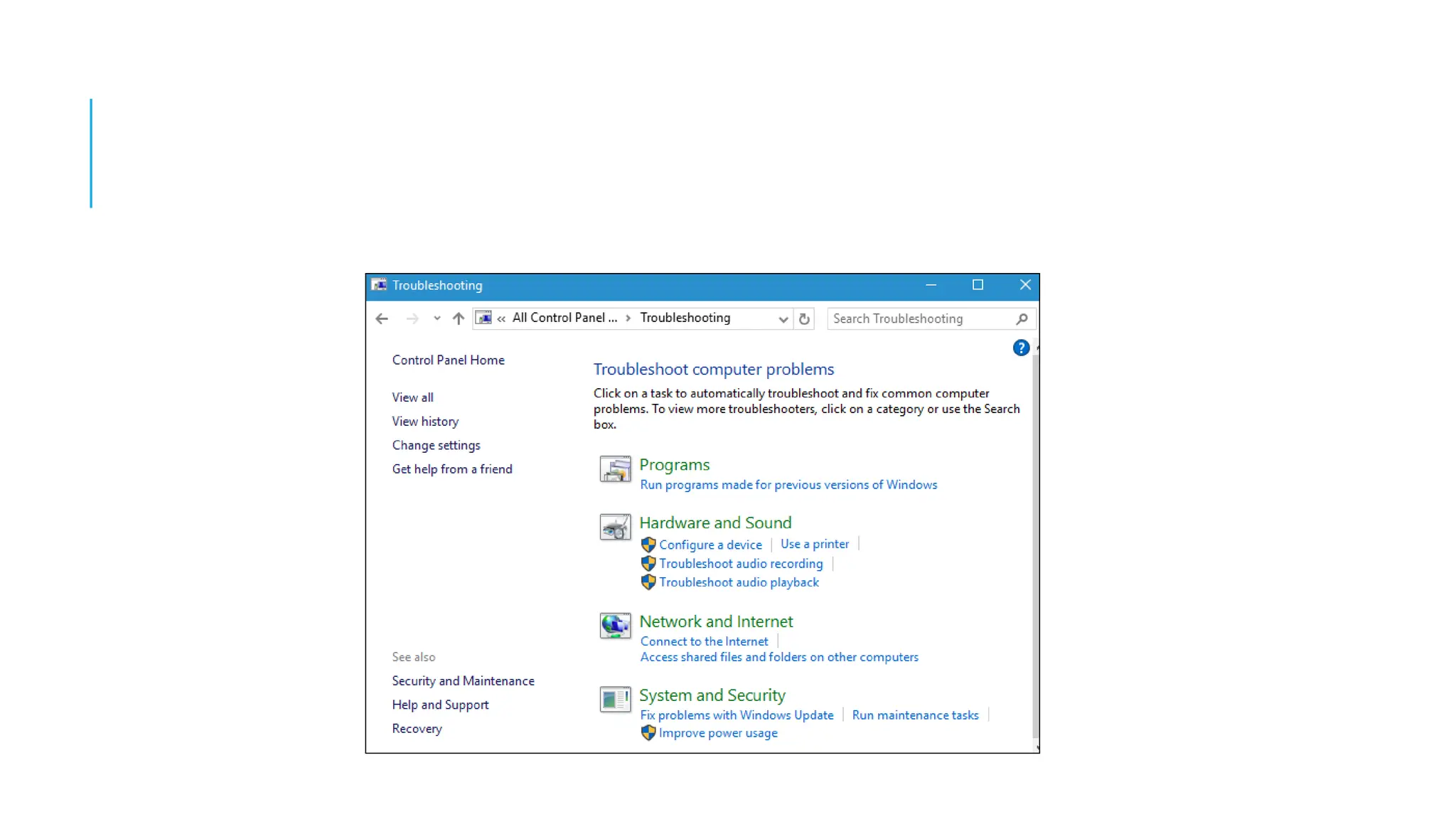Viewport: 1456px width, 819px height.
Task: Run programs made for previous versions link
Action: pos(788,485)
